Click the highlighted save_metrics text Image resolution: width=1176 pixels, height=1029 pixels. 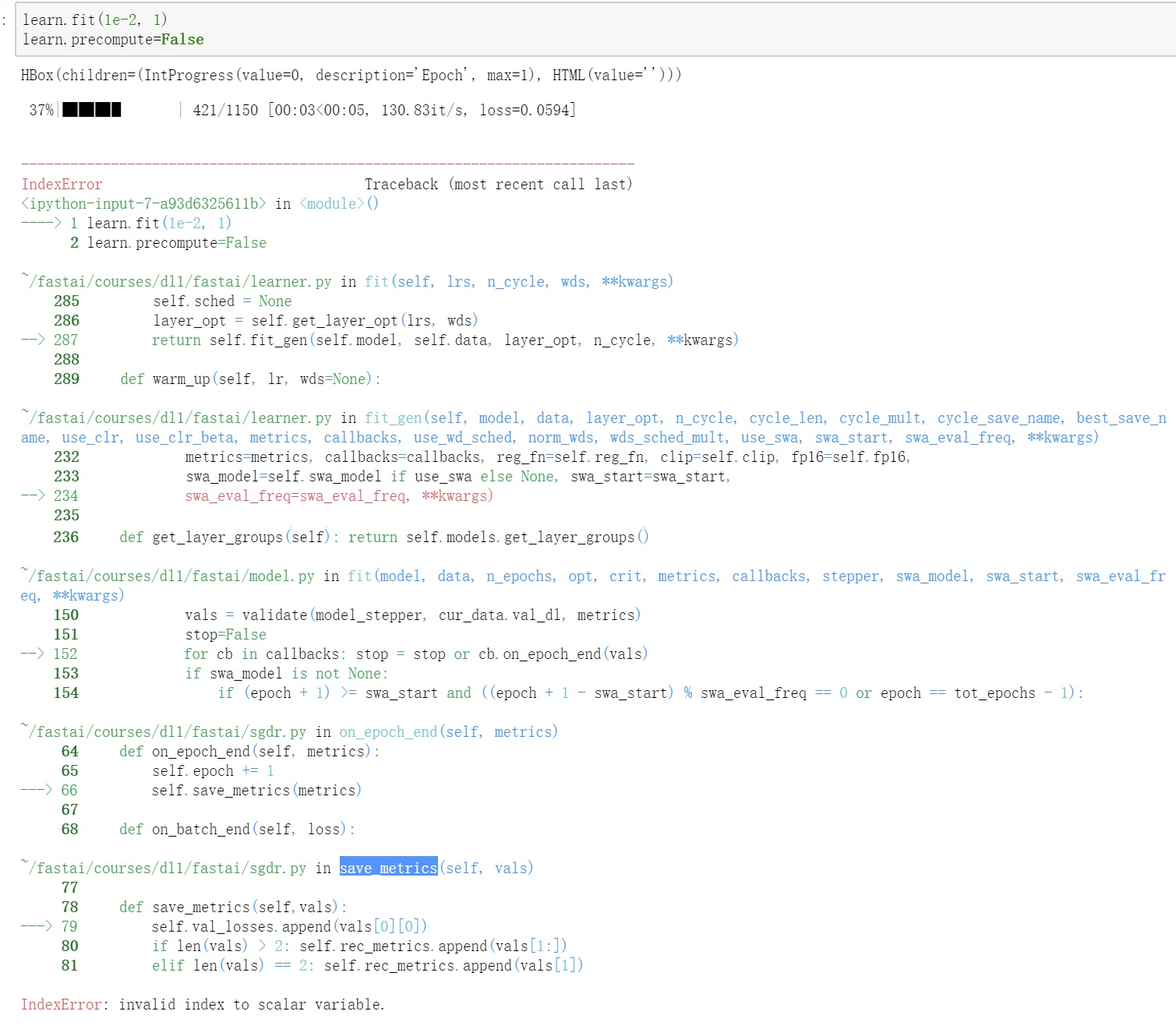tap(388, 868)
